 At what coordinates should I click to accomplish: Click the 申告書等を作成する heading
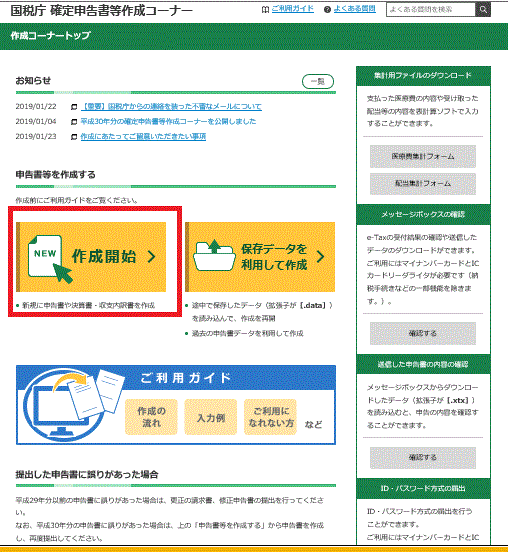click(55, 175)
